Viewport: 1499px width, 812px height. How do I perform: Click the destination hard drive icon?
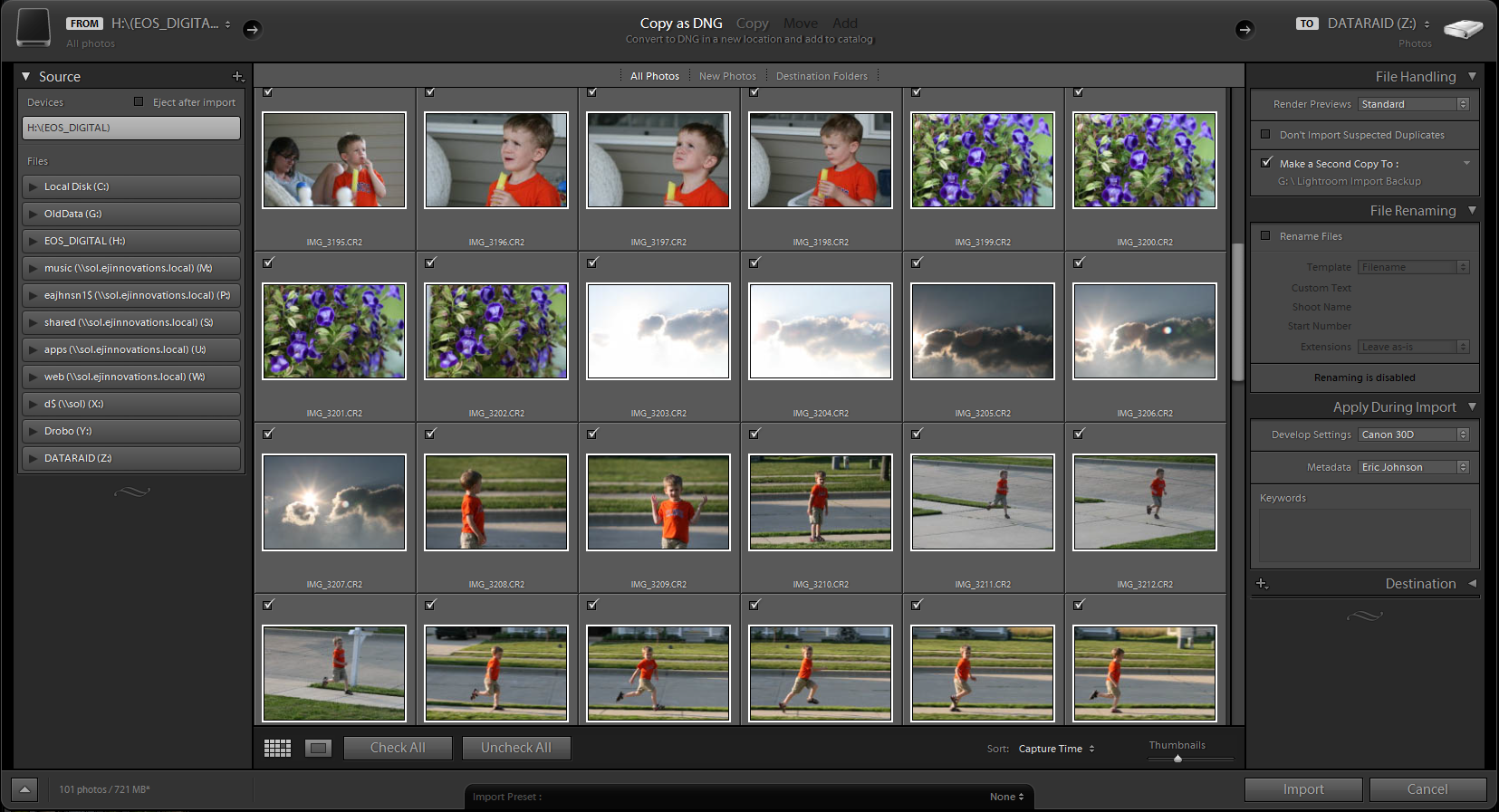1462,29
